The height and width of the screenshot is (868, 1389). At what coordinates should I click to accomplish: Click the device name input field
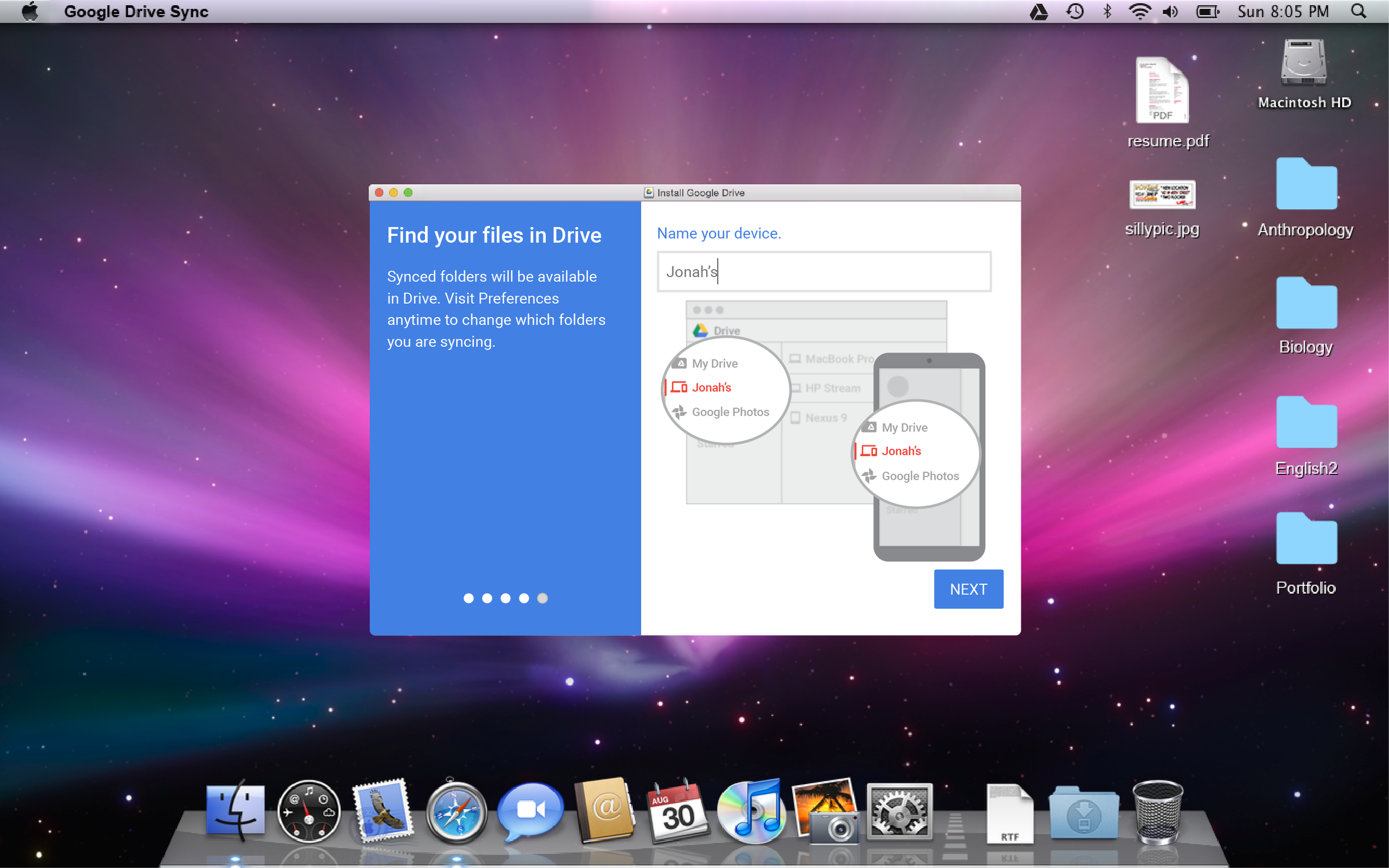(x=824, y=272)
